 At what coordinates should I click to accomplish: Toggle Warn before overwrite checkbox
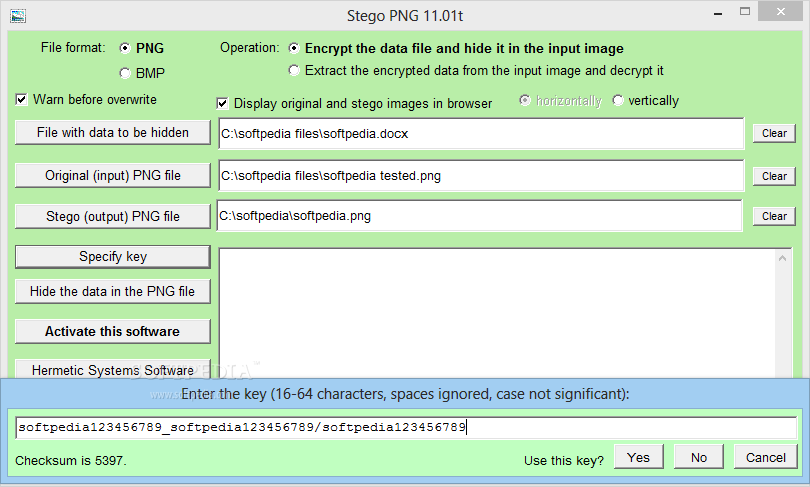(21, 99)
